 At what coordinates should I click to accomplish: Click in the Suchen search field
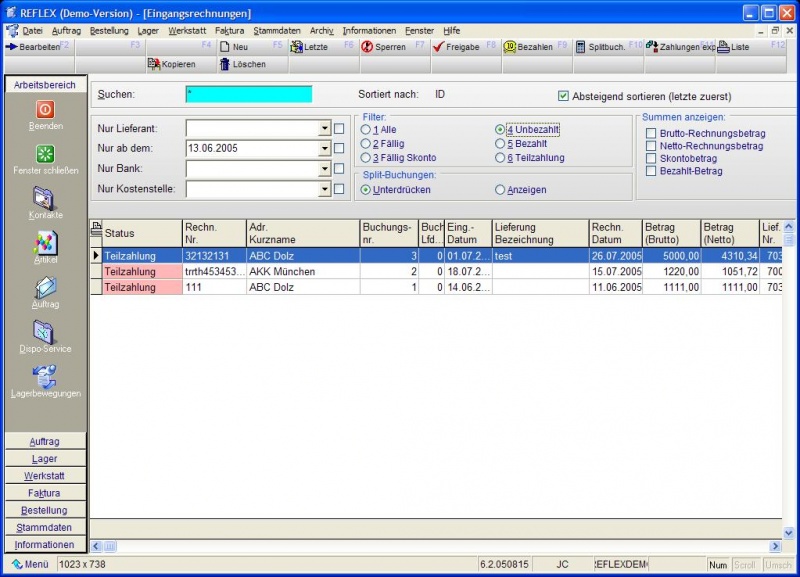(x=249, y=94)
